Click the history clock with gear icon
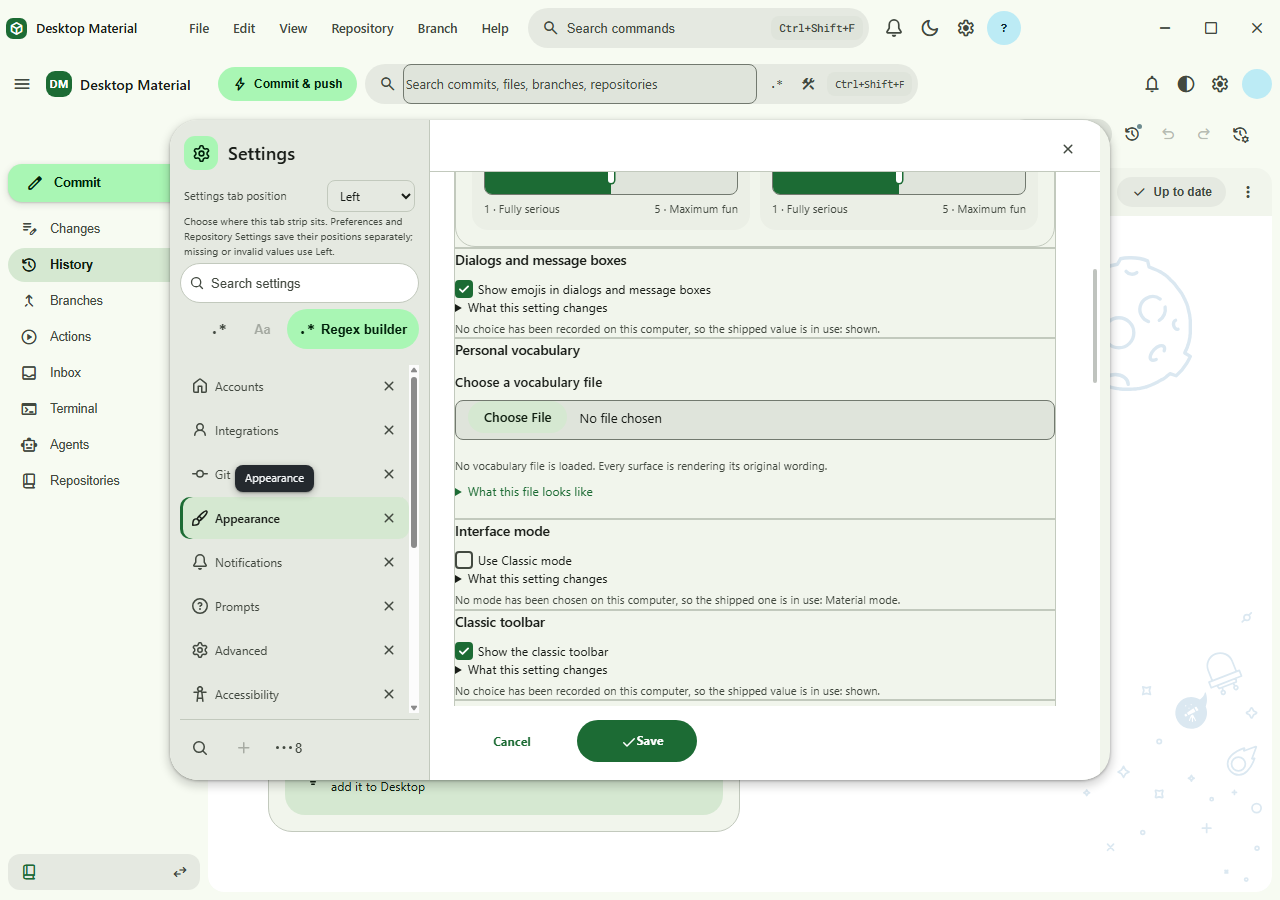1280x900 pixels. 1241,134
